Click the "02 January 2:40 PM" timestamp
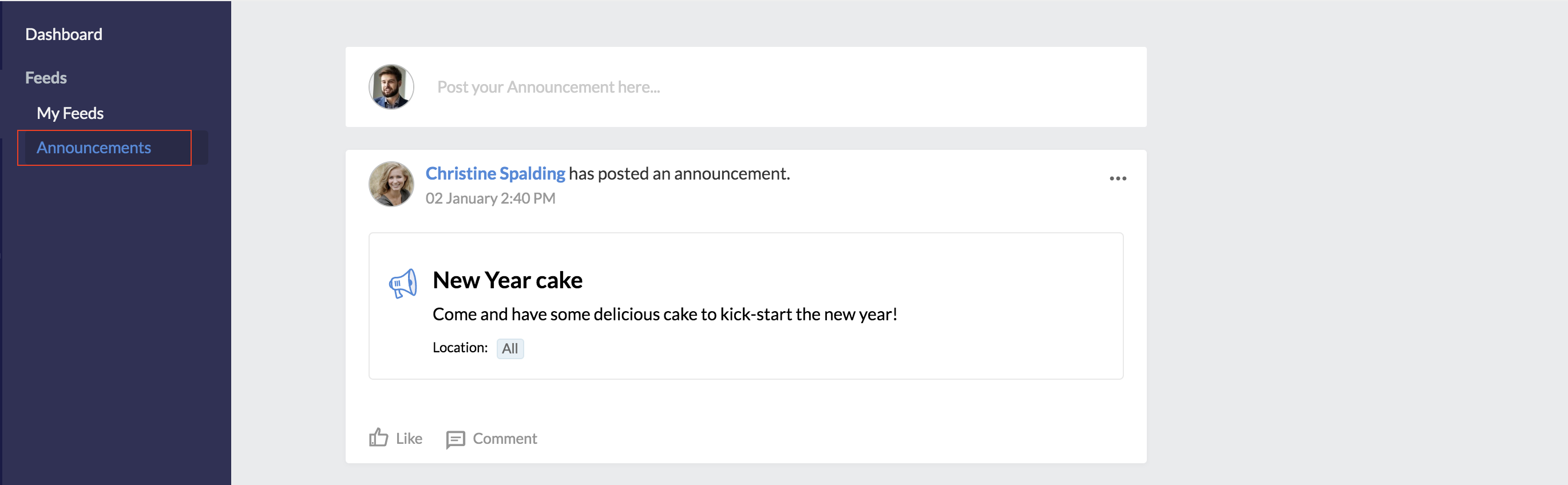The width and height of the screenshot is (1568, 485). tap(490, 198)
